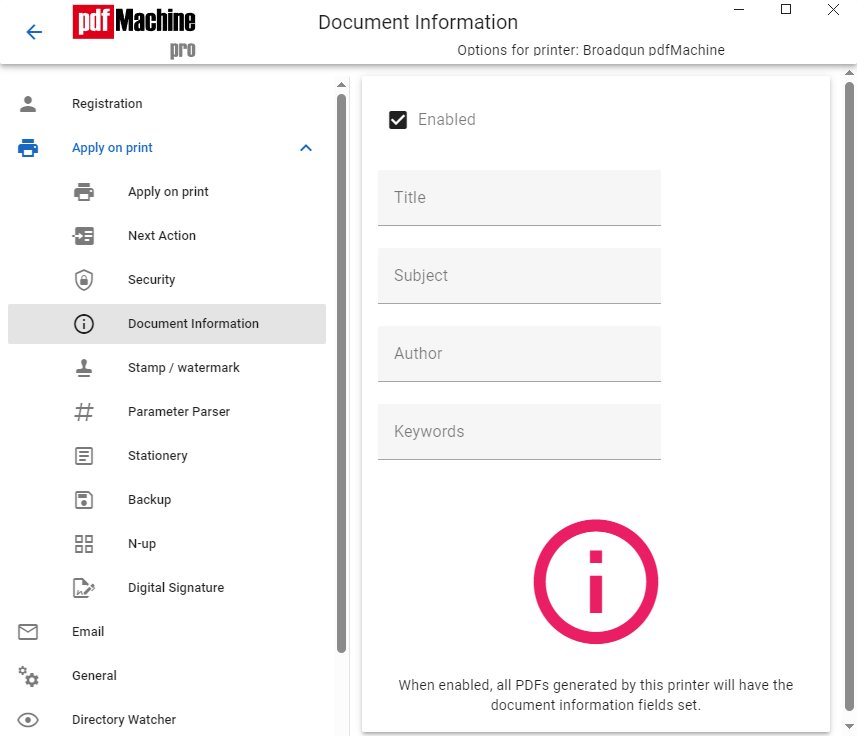
Task: Open Stamp / watermark settings
Action: click(x=167, y=368)
